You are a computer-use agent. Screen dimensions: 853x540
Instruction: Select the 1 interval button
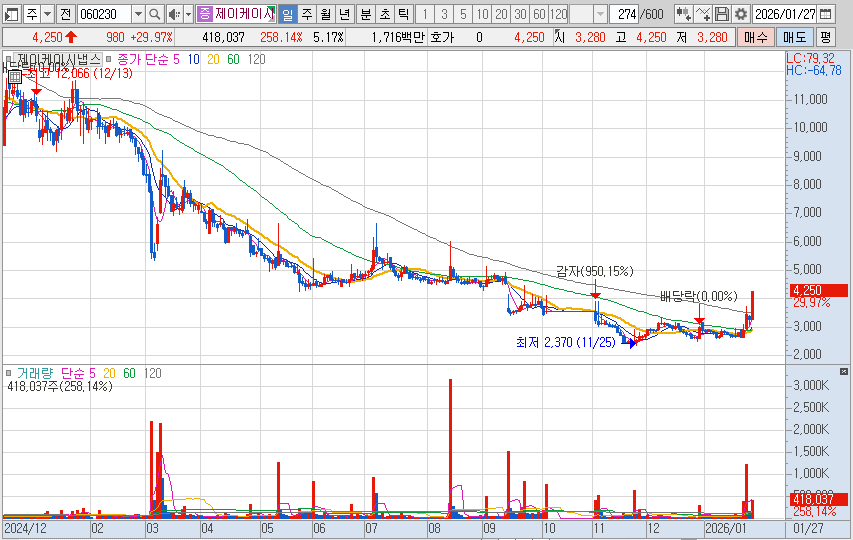(x=425, y=14)
